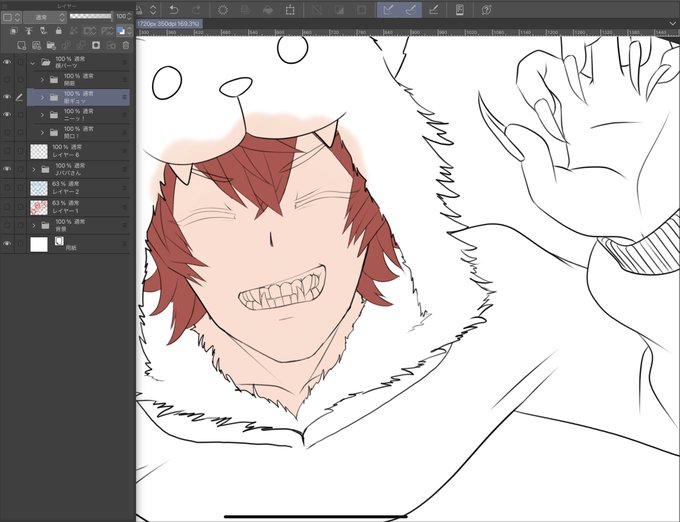Screen dimensions: 680x522
Task: Open Scale/Rotate transform tool
Action: 290,10
